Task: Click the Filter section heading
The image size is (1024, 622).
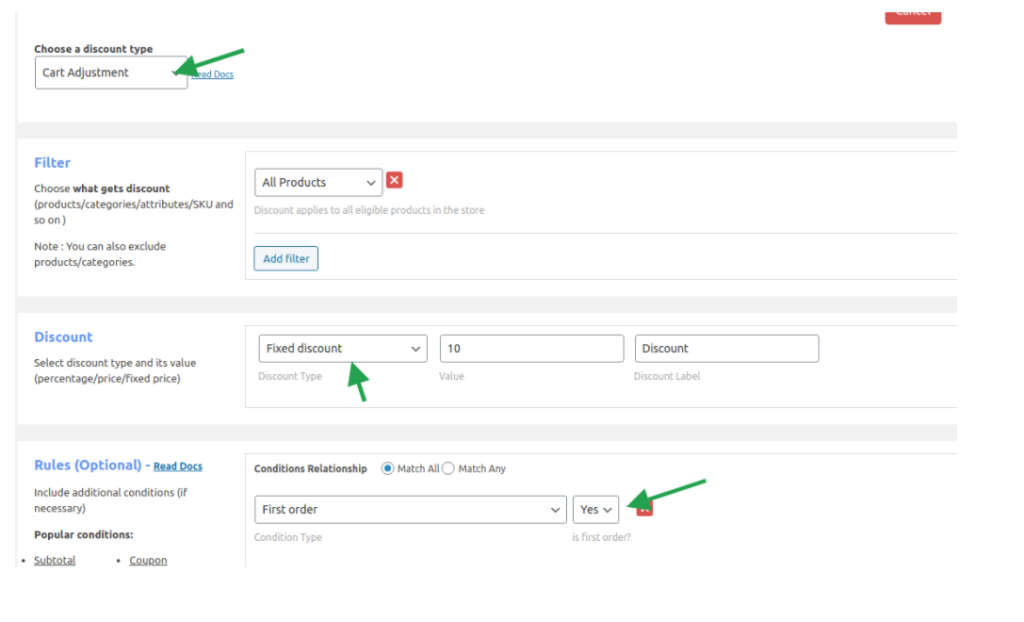Action: 52,163
